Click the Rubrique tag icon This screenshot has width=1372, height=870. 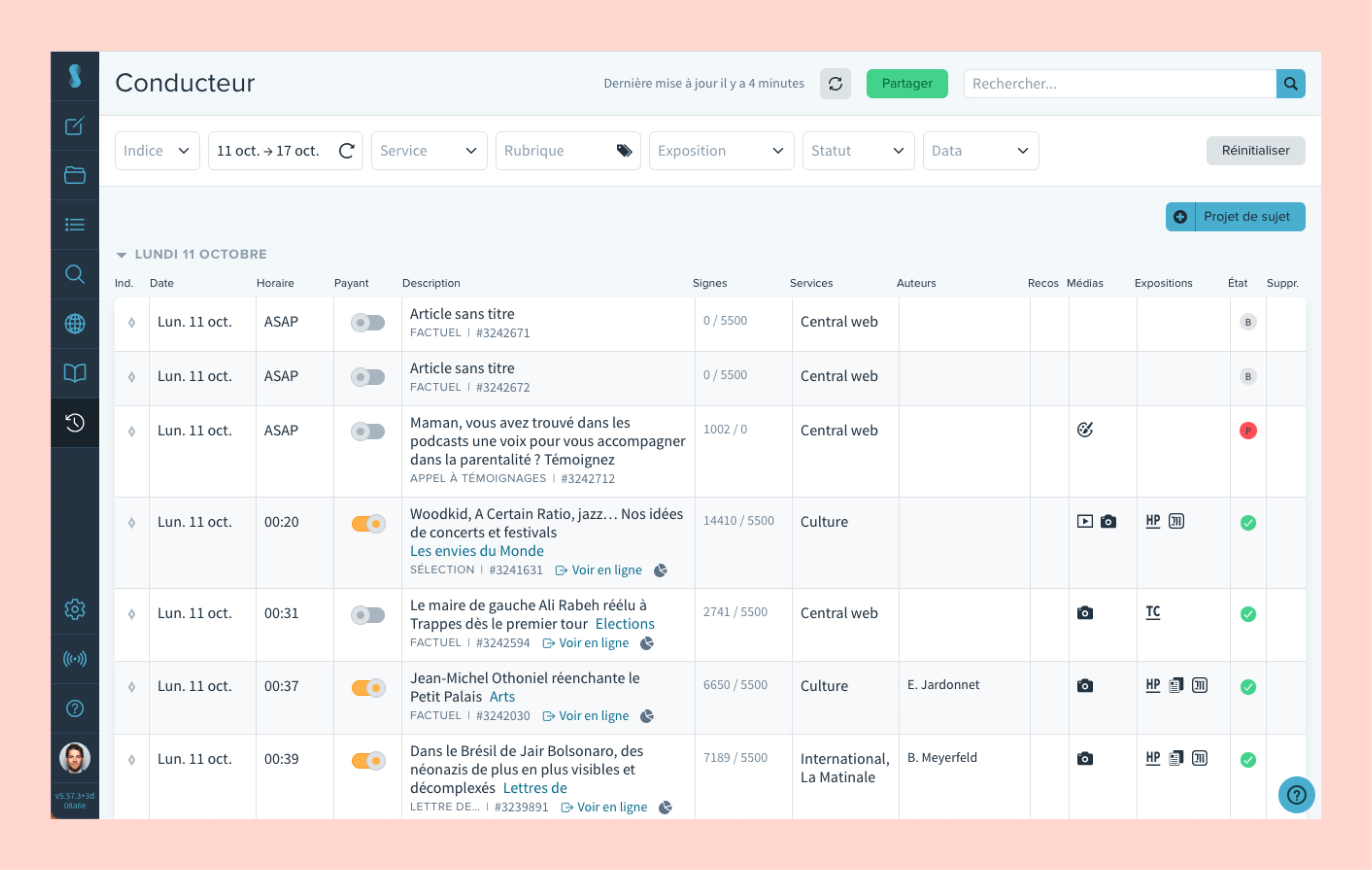click(x=624, y=151)
